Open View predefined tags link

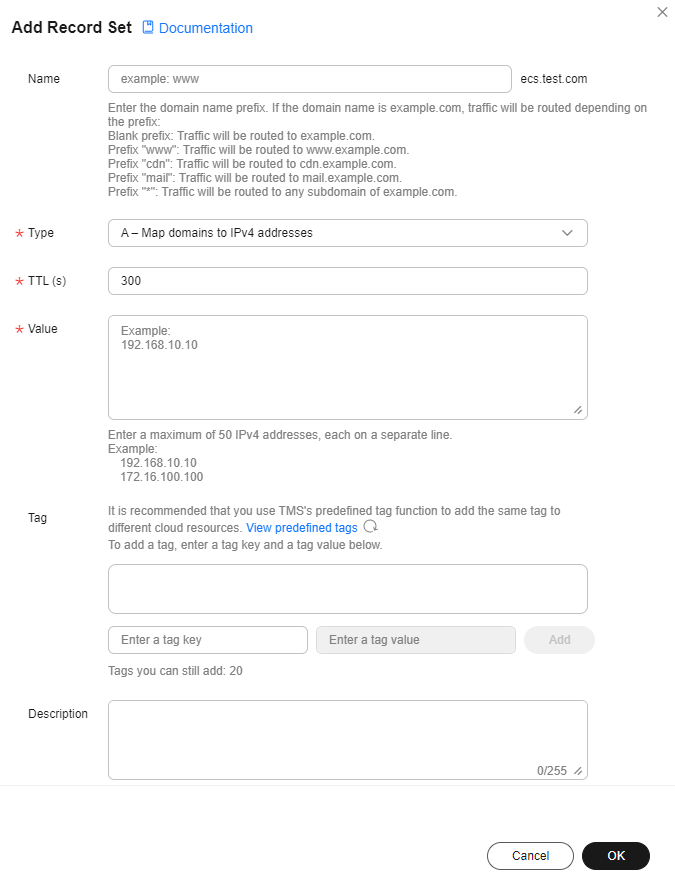(x=302, y=528)
